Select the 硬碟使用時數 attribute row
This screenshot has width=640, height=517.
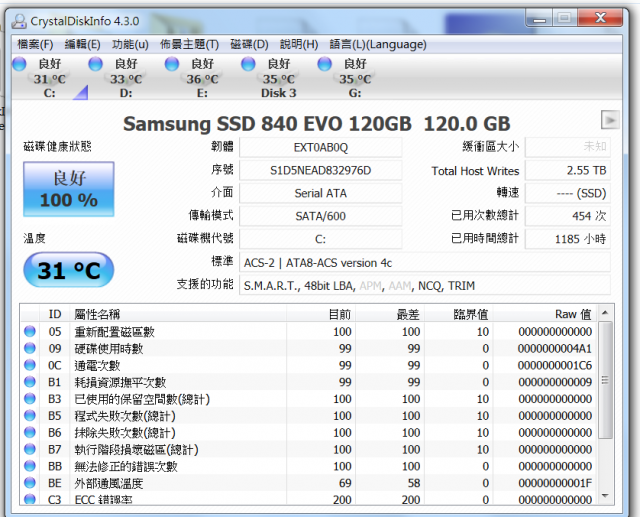(x=309, y=348)
